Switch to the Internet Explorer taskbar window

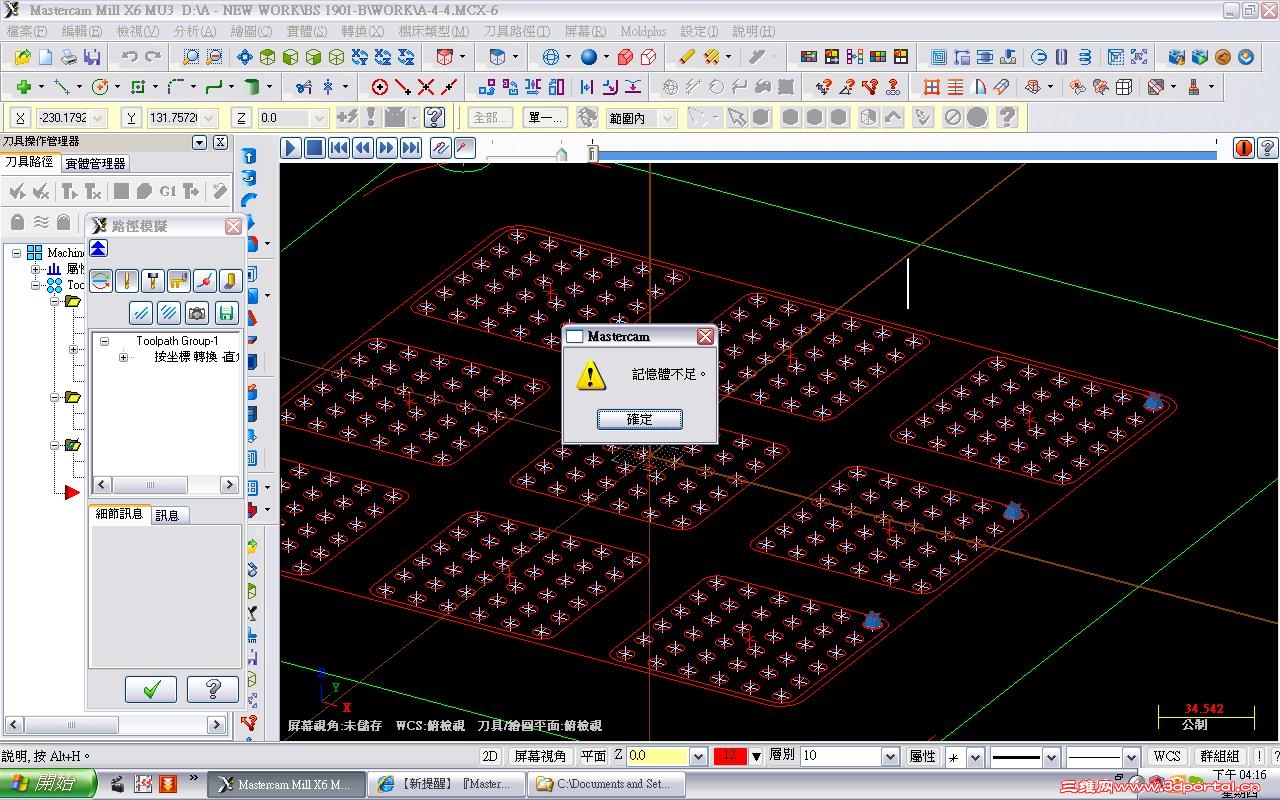[x=447, y=784]
